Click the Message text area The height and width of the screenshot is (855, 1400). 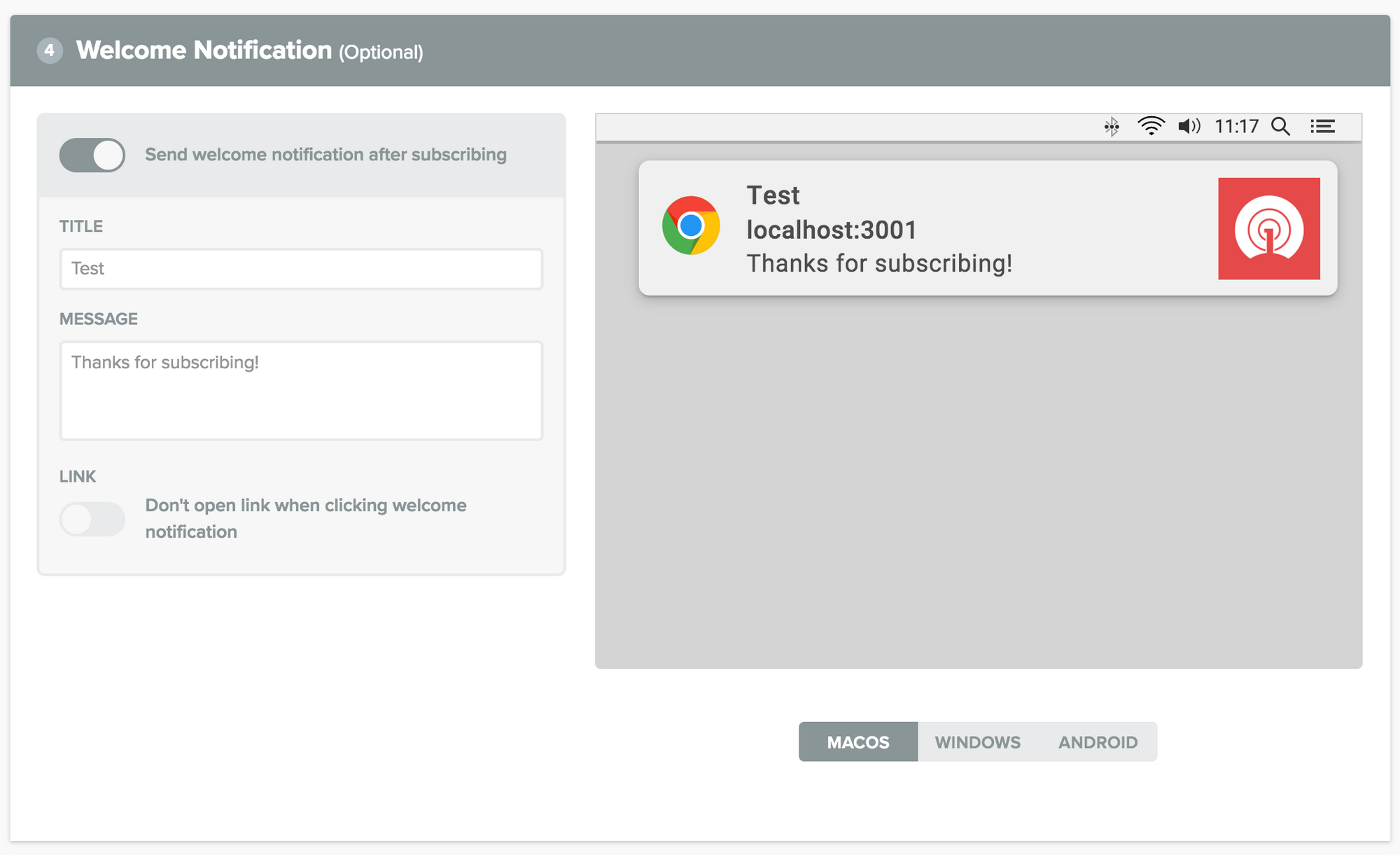tap(301, 391)
